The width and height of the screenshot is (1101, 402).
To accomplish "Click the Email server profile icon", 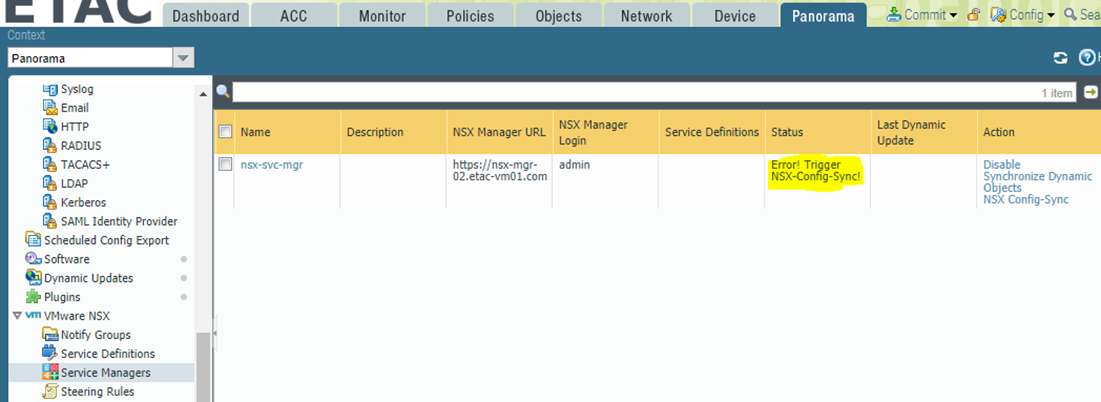I will pos(50,108).
